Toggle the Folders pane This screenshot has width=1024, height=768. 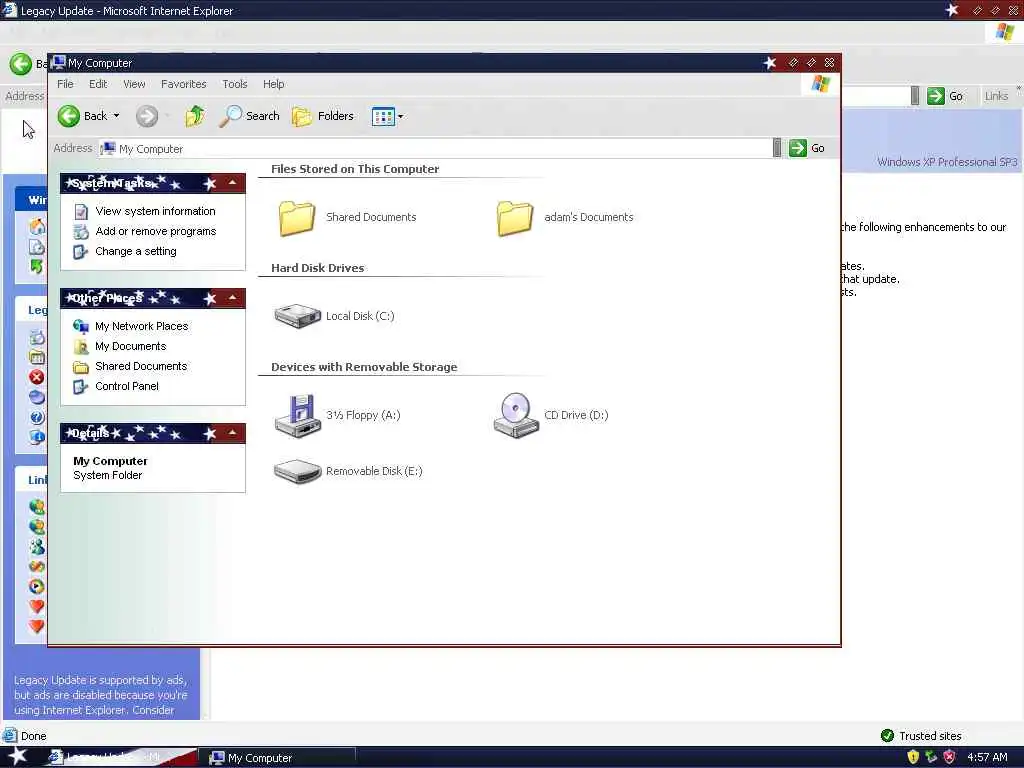click(323, 116)
